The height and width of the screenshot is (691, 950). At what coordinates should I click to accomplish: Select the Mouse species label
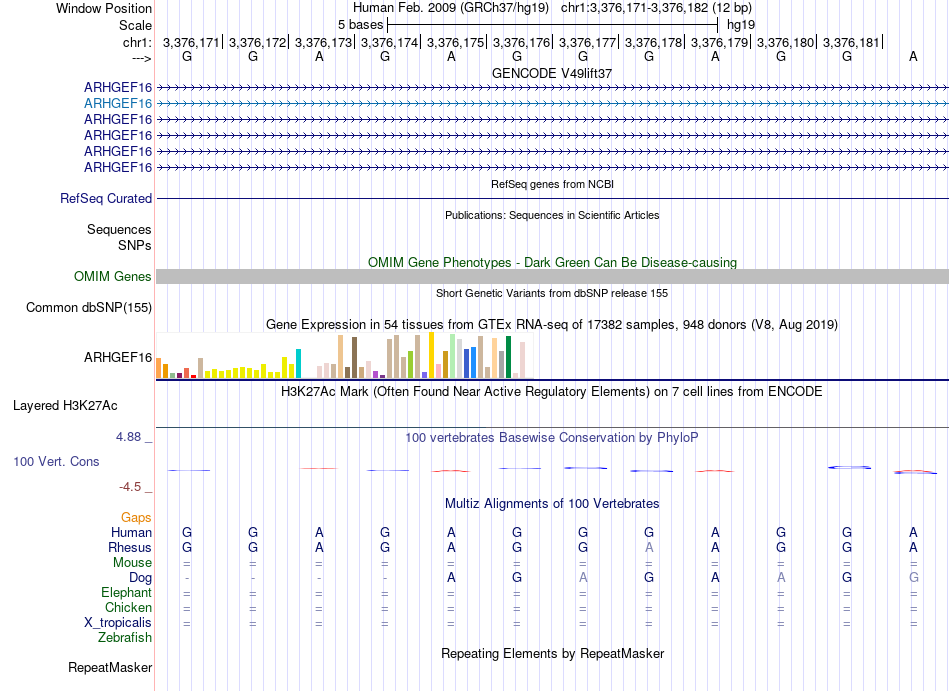point(133,563)
